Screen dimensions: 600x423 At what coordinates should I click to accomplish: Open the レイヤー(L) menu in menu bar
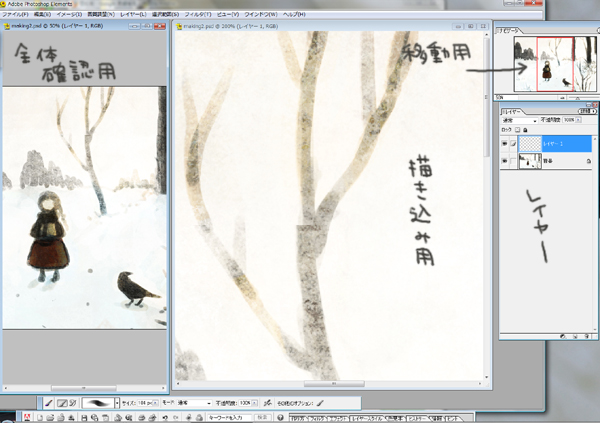(x=133, y=15)
